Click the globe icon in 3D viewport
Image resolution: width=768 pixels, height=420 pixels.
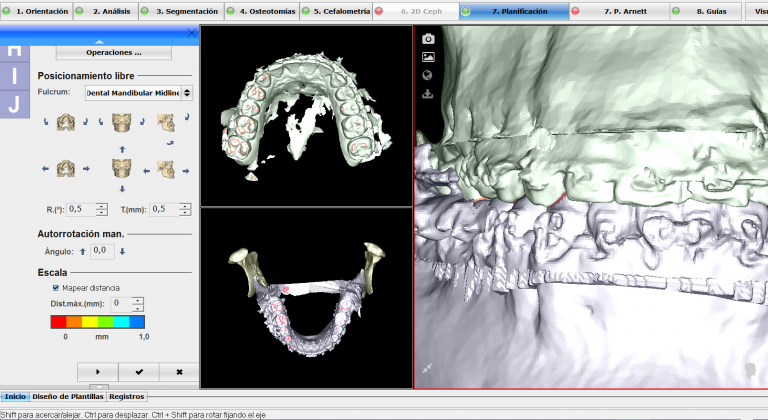click(428, 75)
